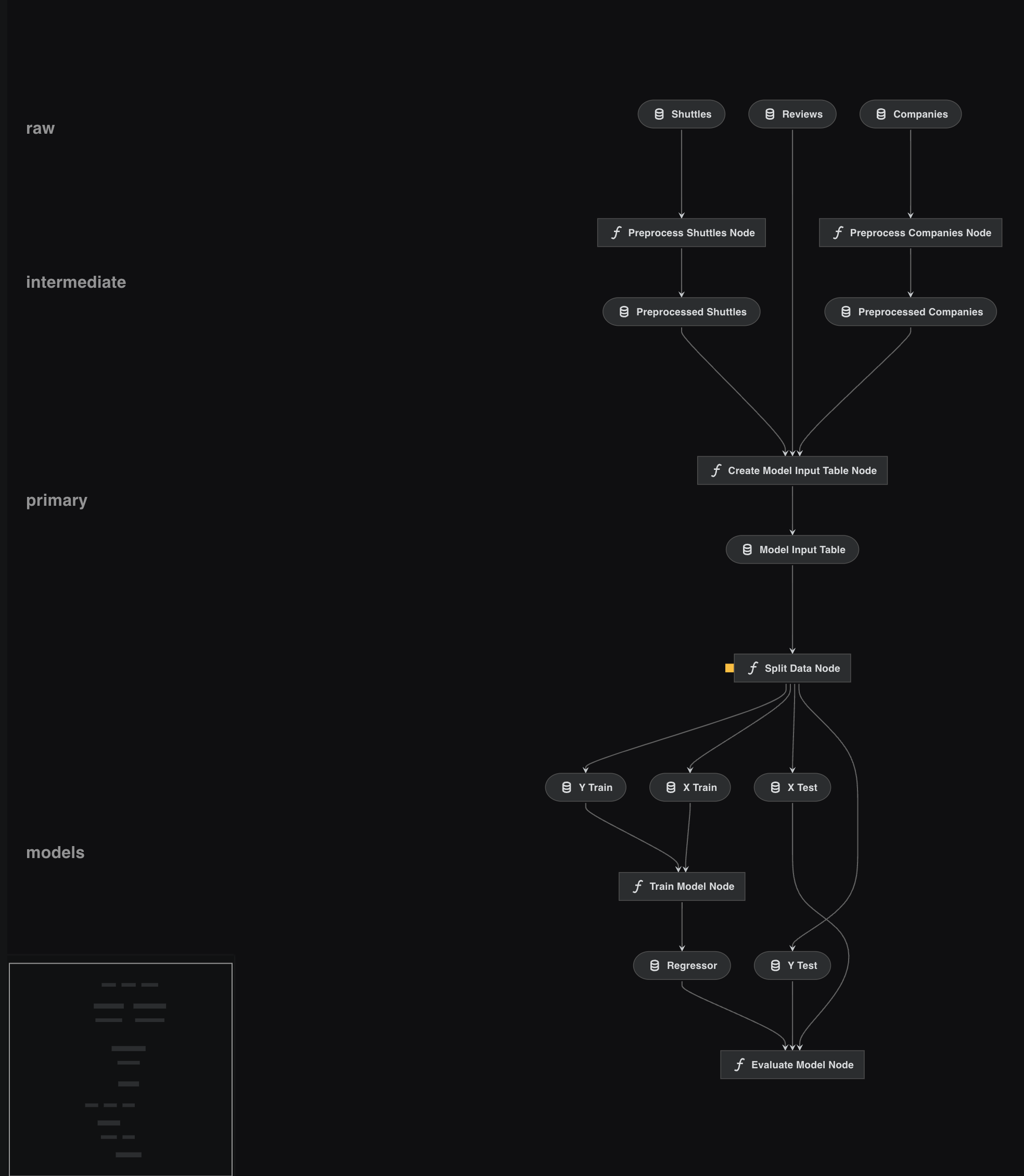Click the yellow warning indicator on Split Data Node
The height and width of the screenshot is (1176, 1024).
(730, 668)
